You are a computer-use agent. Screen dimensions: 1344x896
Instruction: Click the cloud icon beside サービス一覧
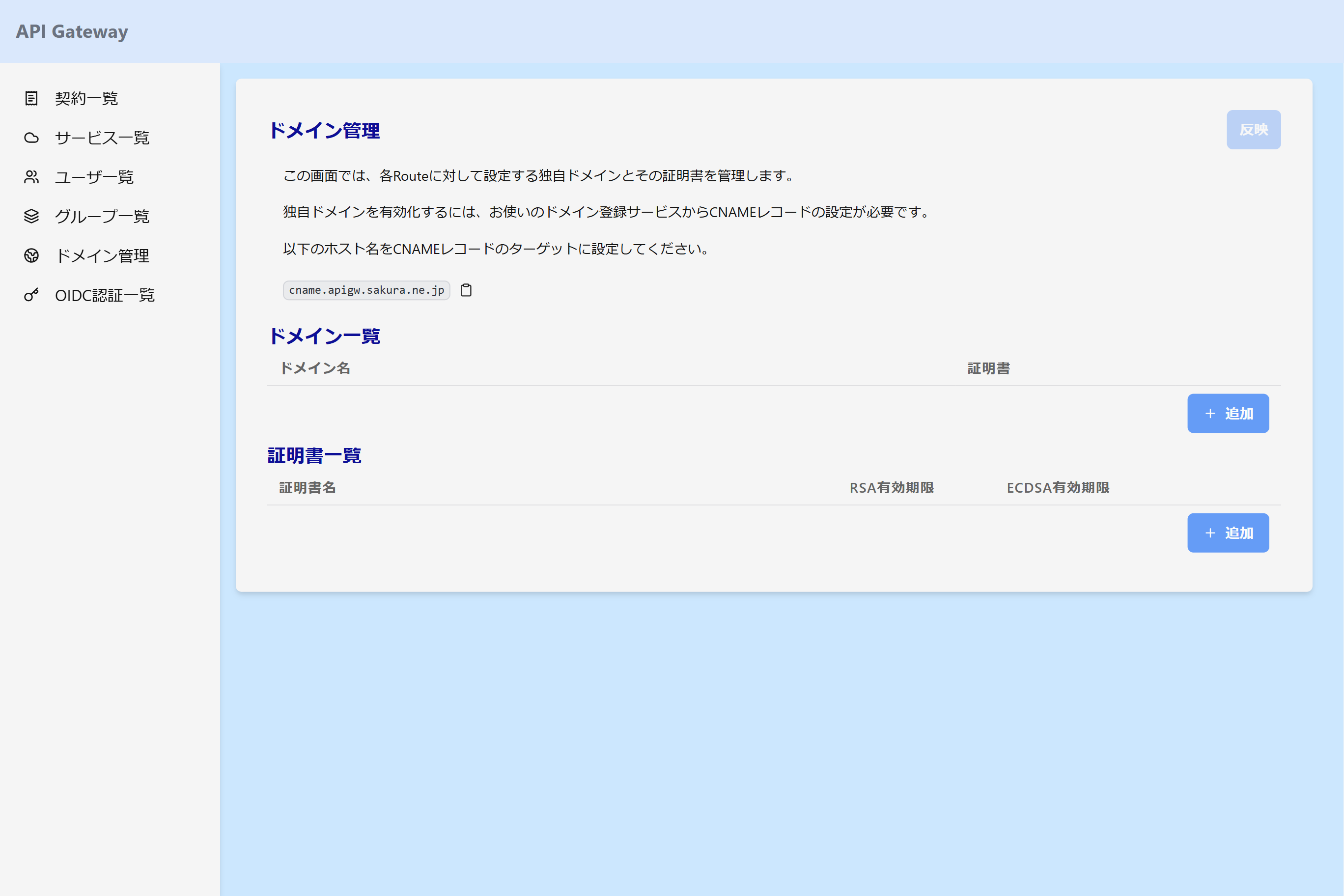pyautogui.click(x=31, y=138)
